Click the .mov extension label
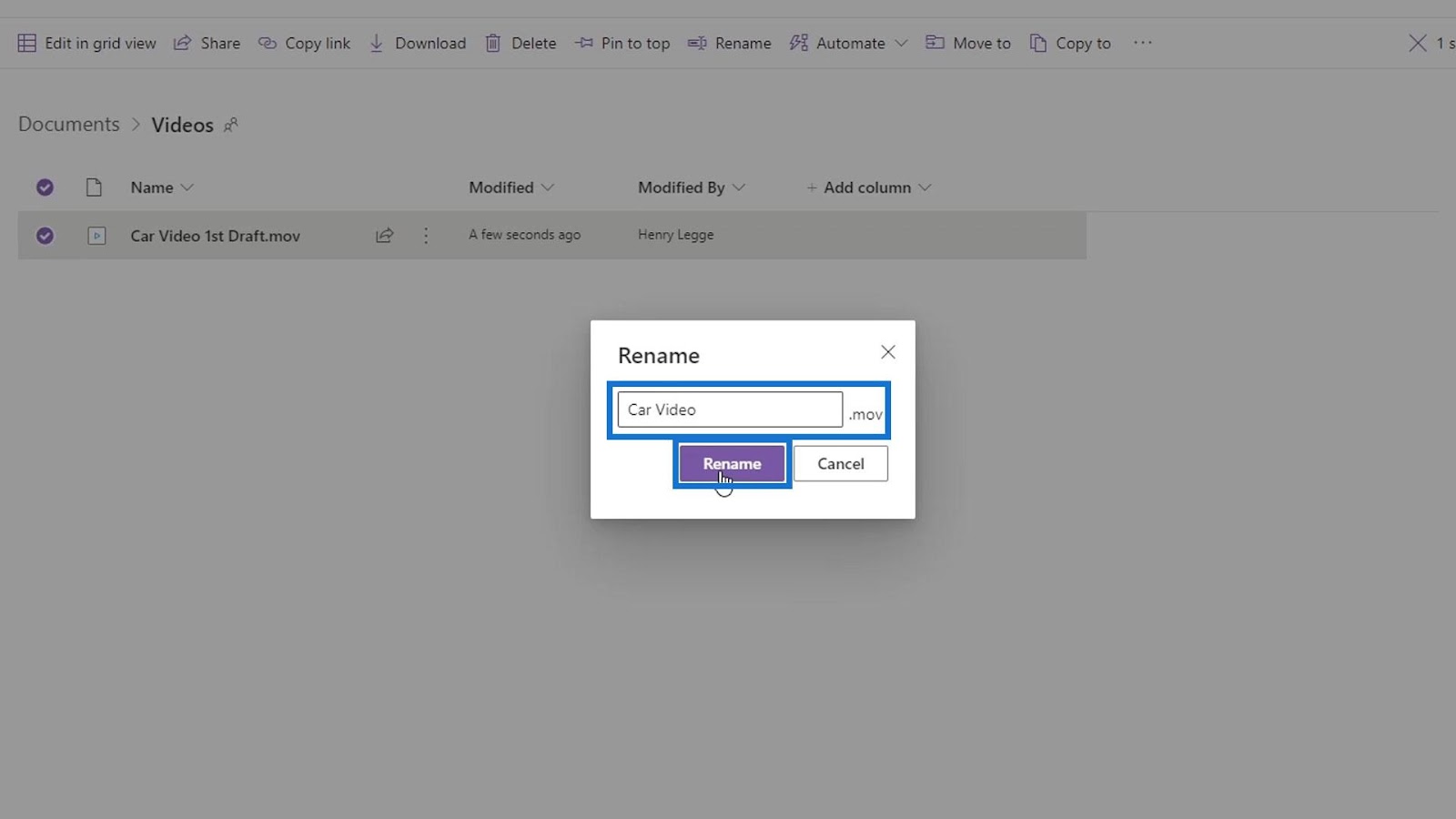 click(x=865, y=415)
